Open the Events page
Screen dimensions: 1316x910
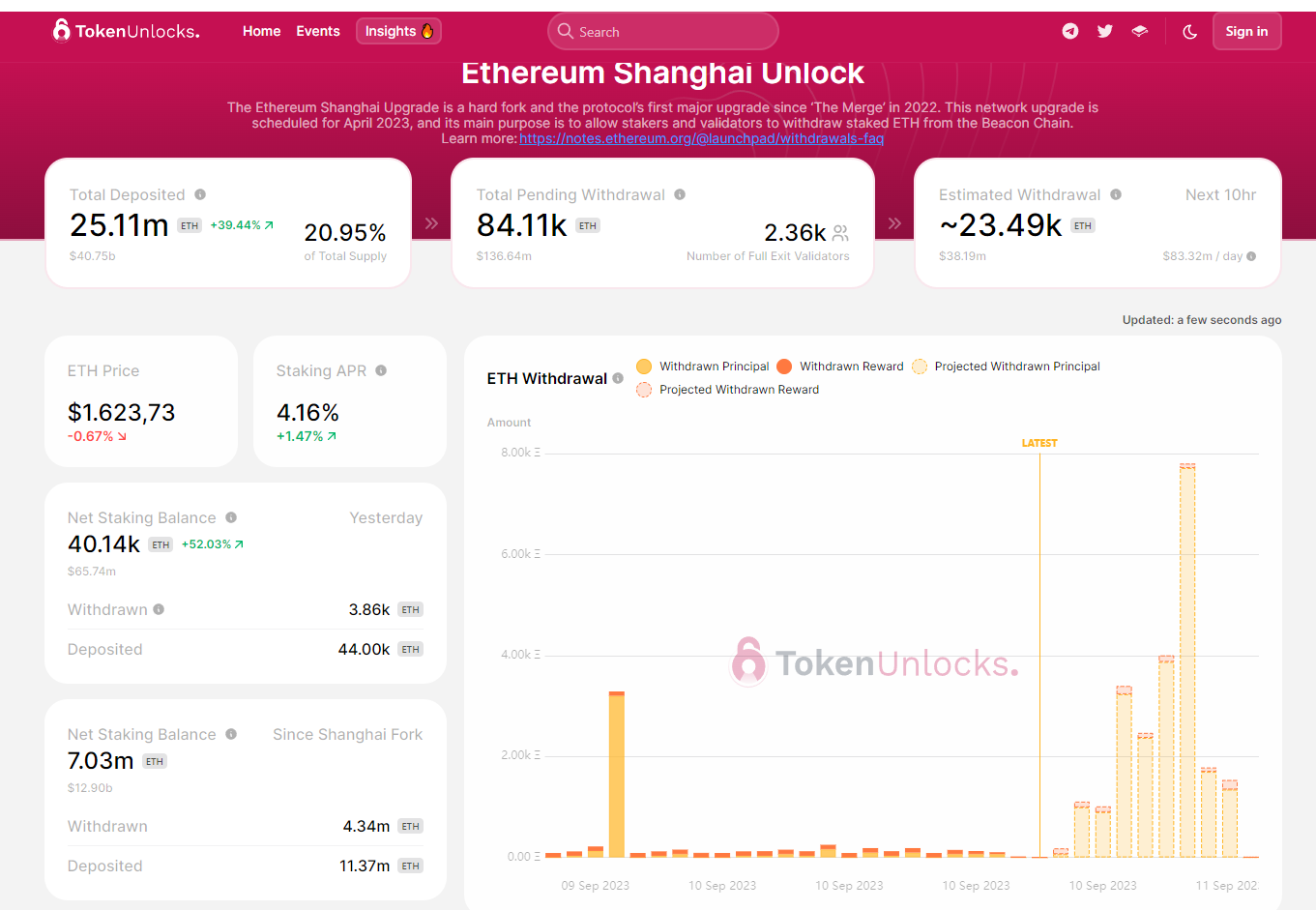point(318,31)
